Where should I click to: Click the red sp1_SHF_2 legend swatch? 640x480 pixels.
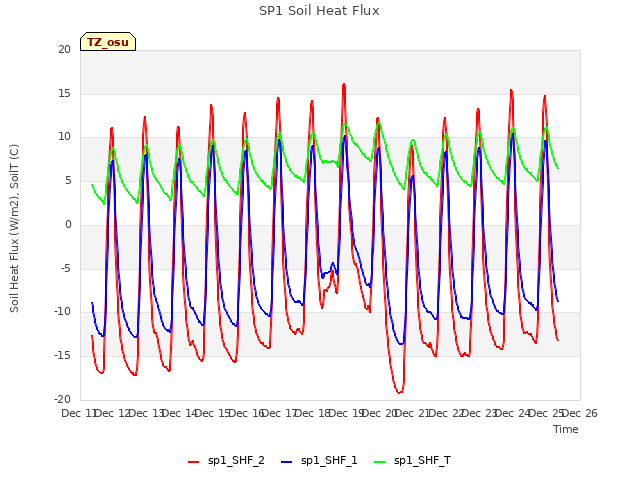coord(193,462)
